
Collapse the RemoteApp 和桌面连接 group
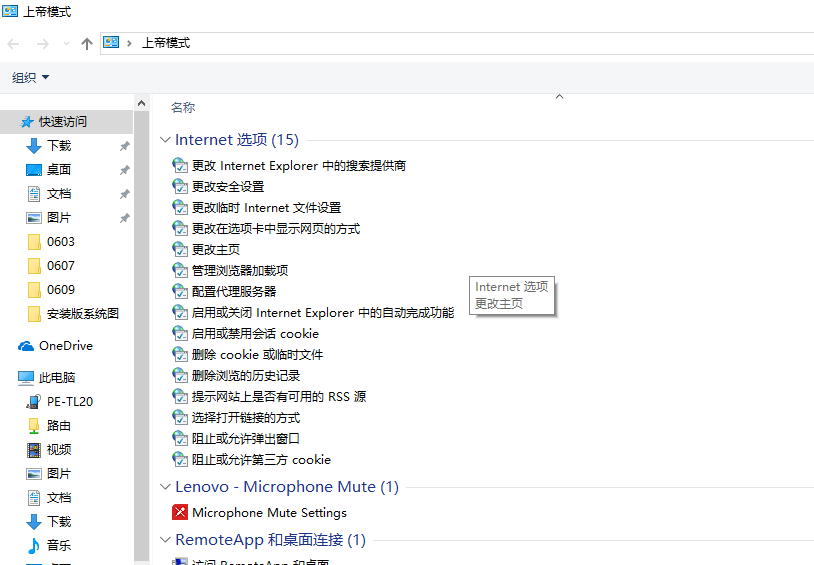165,540
